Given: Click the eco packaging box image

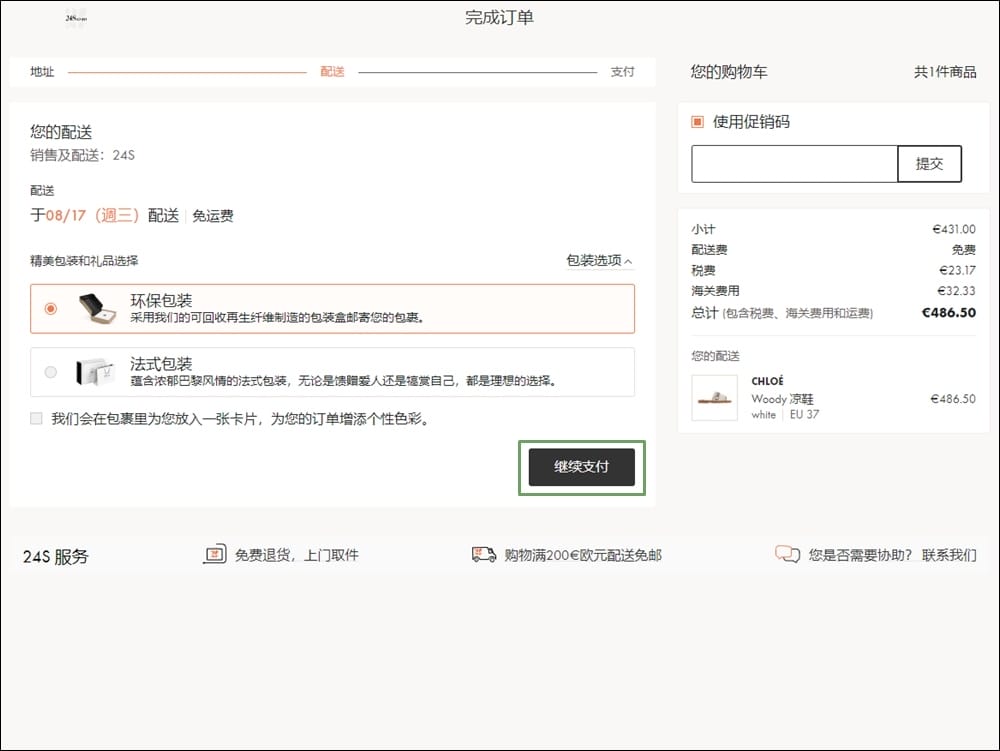Looking at the screenshot, I should (98, 309).
